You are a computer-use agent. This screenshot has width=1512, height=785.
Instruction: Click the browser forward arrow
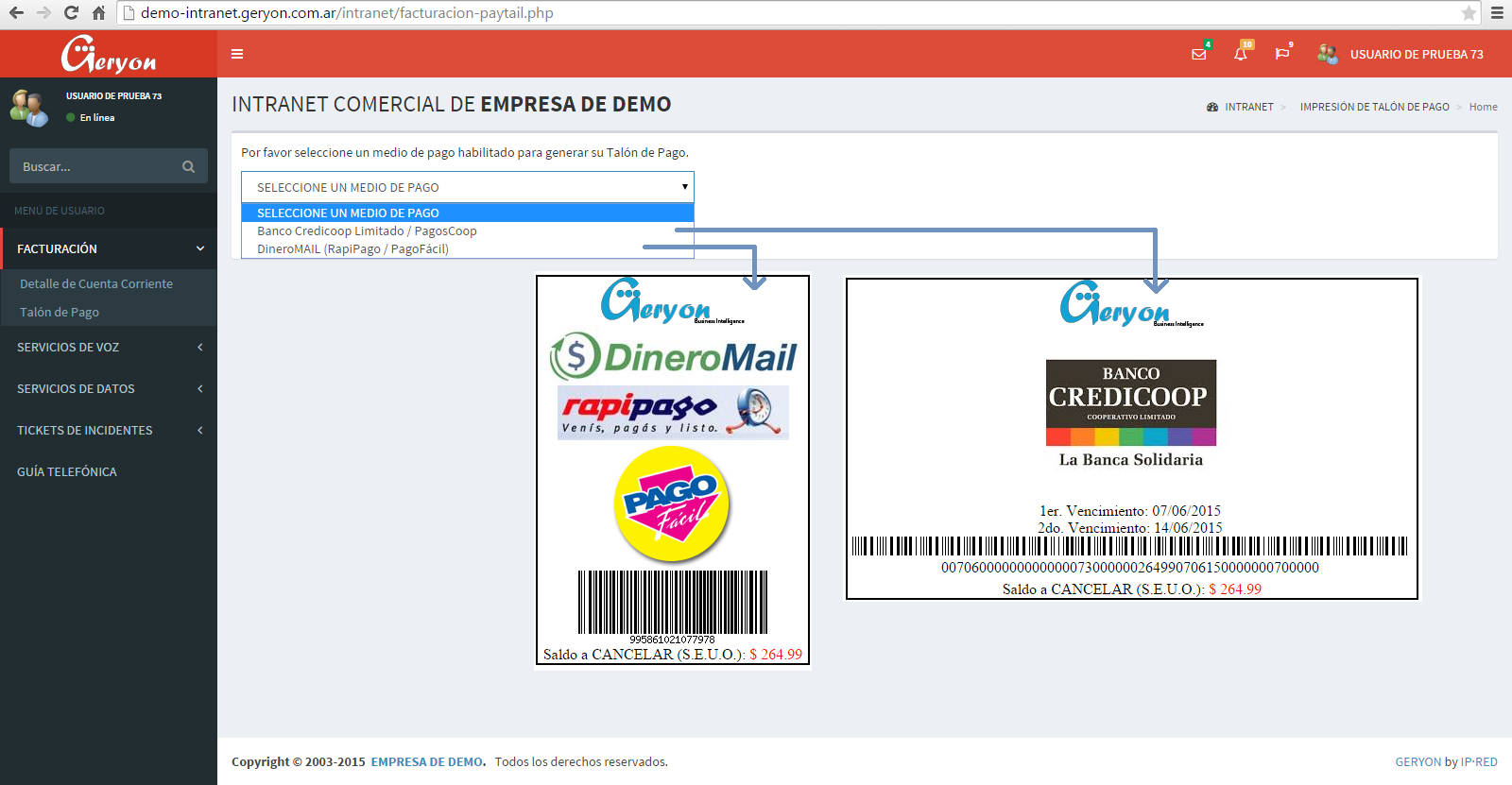click(x=43, y=13)
